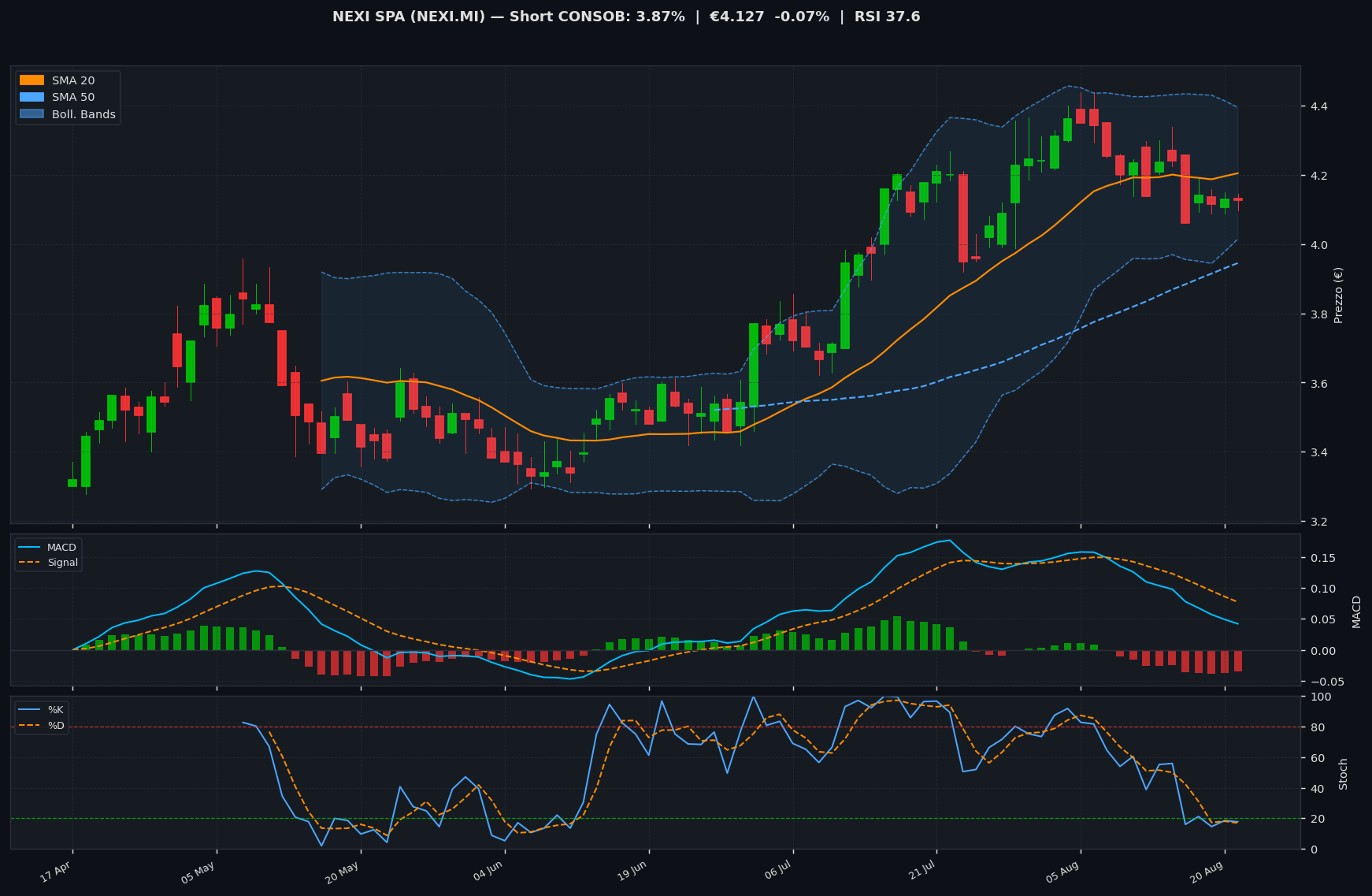The width and height of the screenshot is (1372, 896).
Task: Click the "Prezzo (€)" axis label
Action: (1338, 295)
